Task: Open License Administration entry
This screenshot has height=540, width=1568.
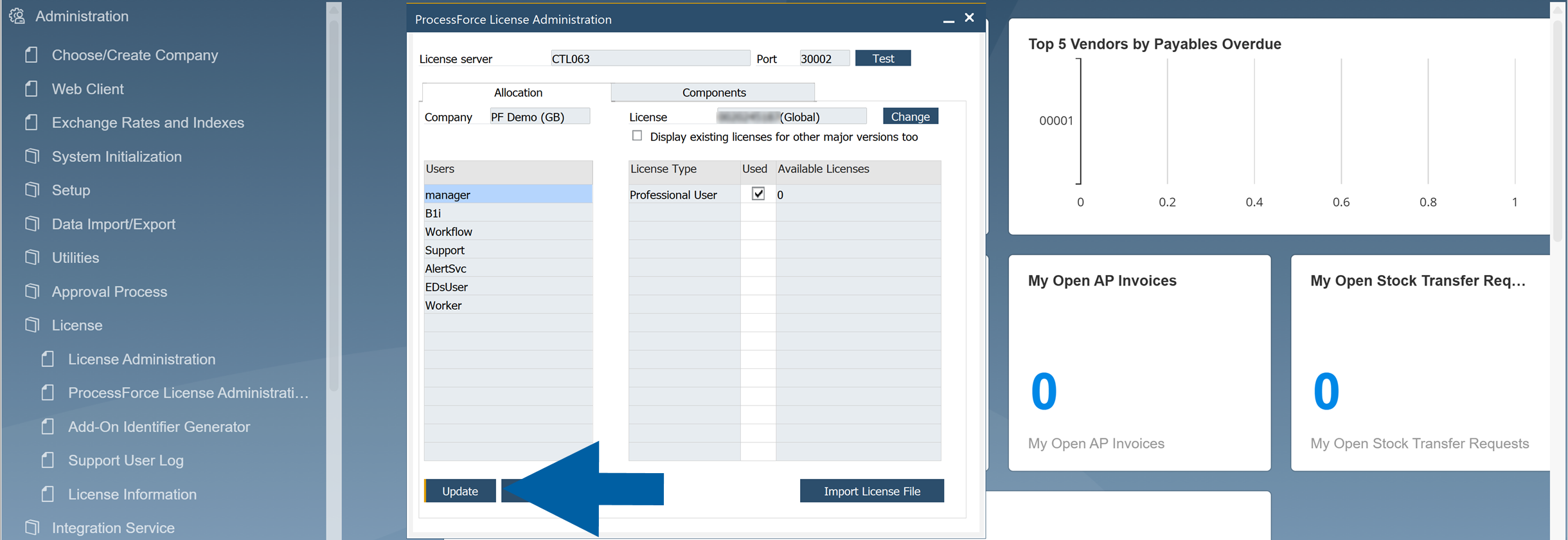Action: point(142,359)
